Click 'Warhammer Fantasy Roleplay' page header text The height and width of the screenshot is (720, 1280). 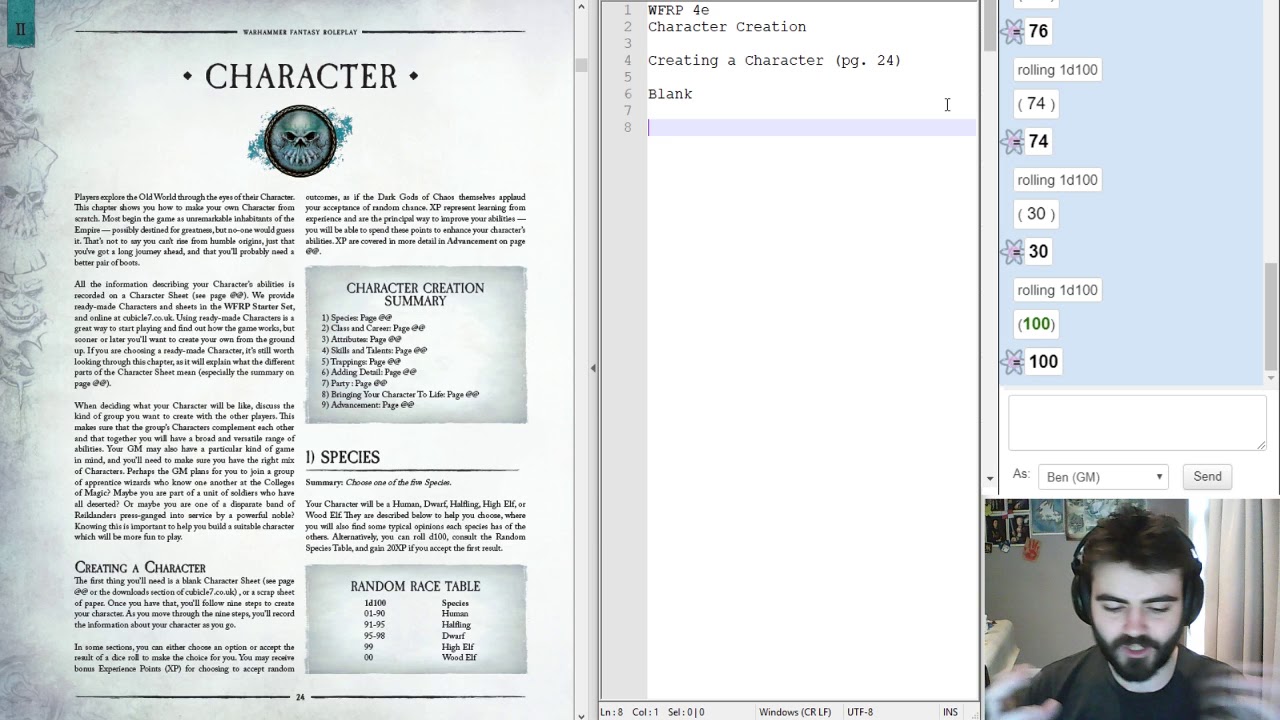300,32
